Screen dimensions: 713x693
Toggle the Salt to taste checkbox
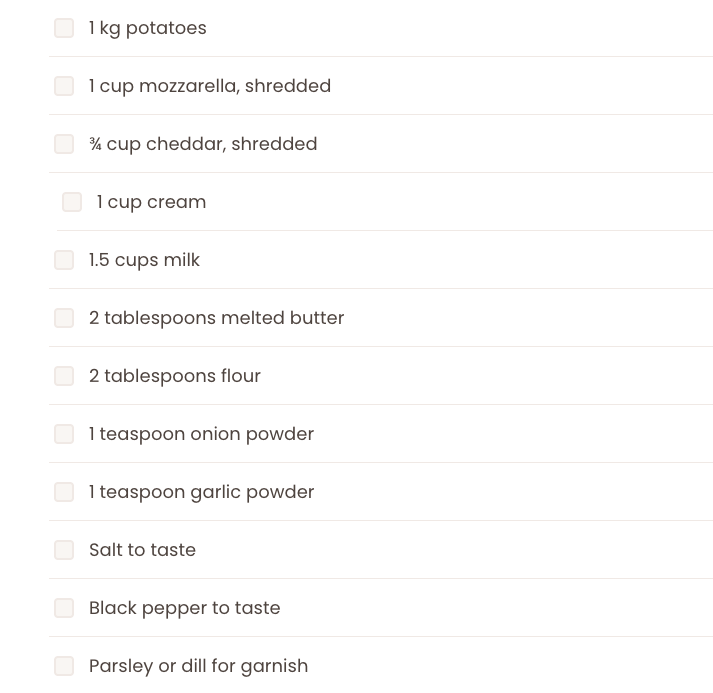pos(64,550)
